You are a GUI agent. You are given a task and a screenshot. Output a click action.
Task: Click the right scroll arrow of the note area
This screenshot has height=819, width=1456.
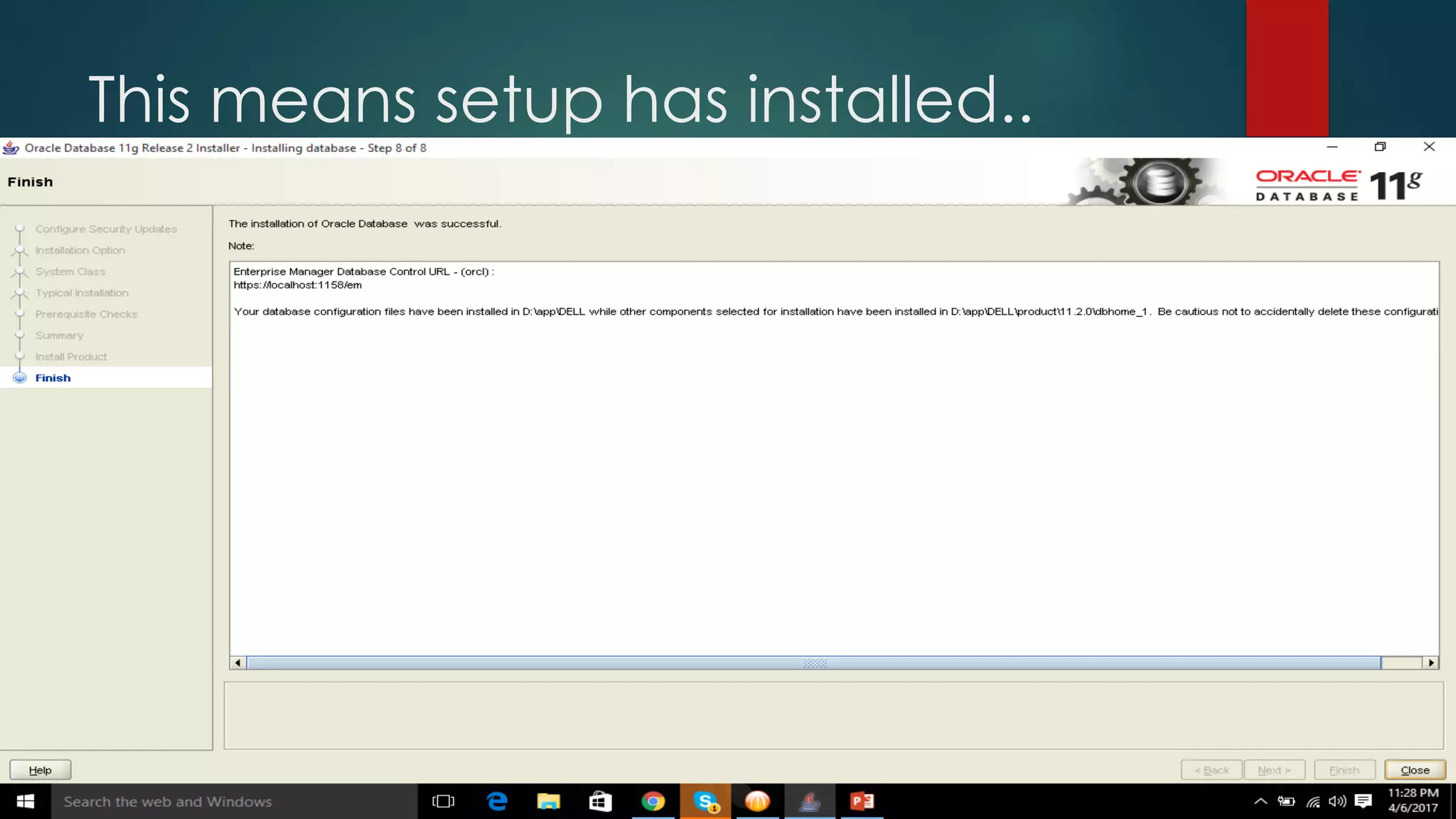(x=1431, y=663)
